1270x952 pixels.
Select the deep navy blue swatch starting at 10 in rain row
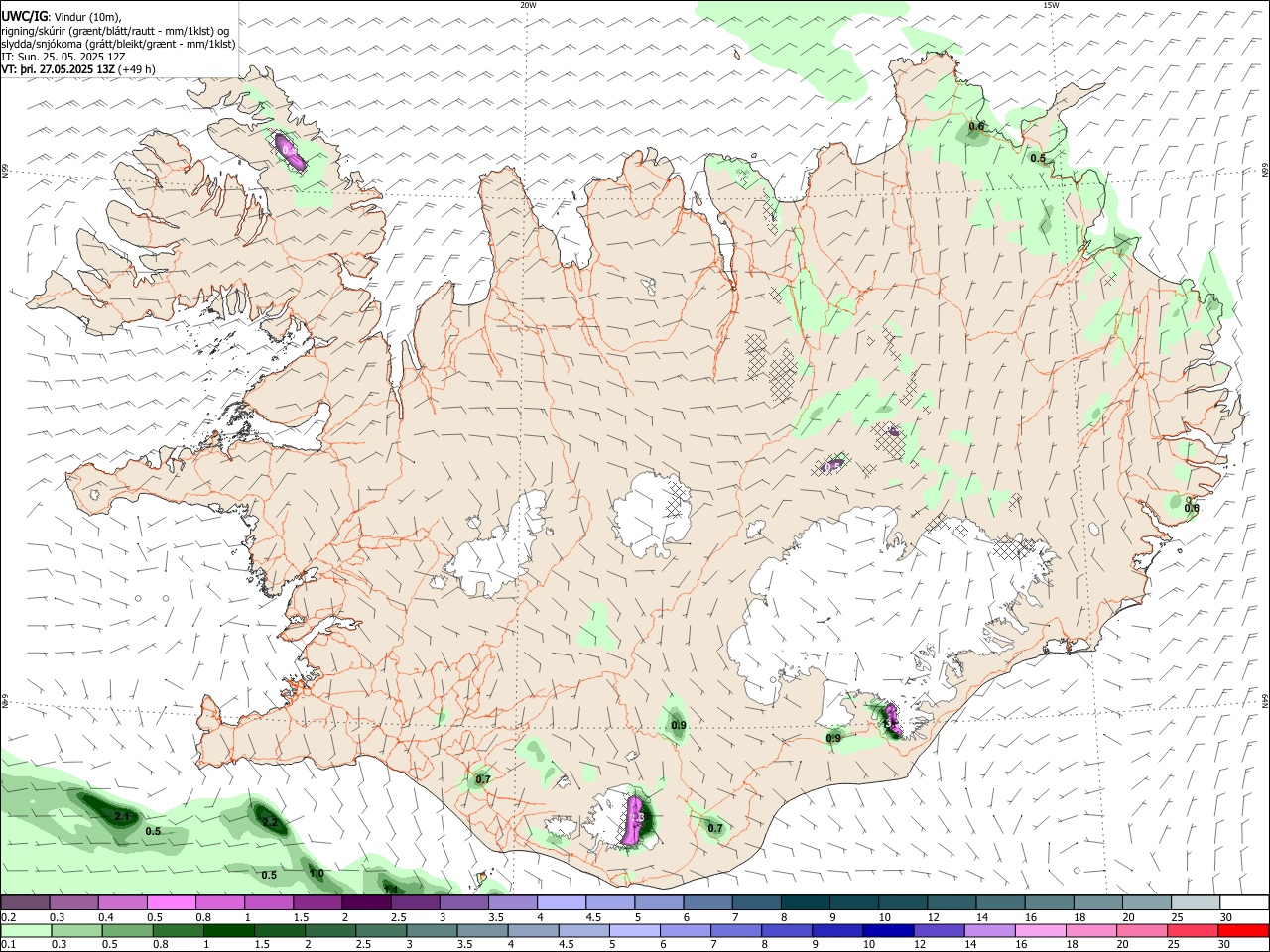pyautogui.click(x=889, y=931)
